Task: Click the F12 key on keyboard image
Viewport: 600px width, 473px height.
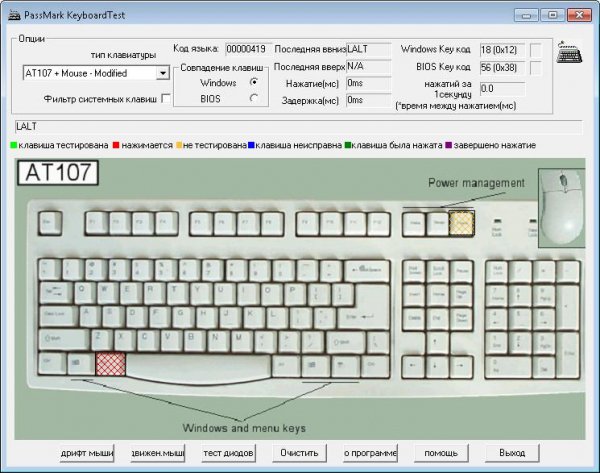Action: pos(378,223)
